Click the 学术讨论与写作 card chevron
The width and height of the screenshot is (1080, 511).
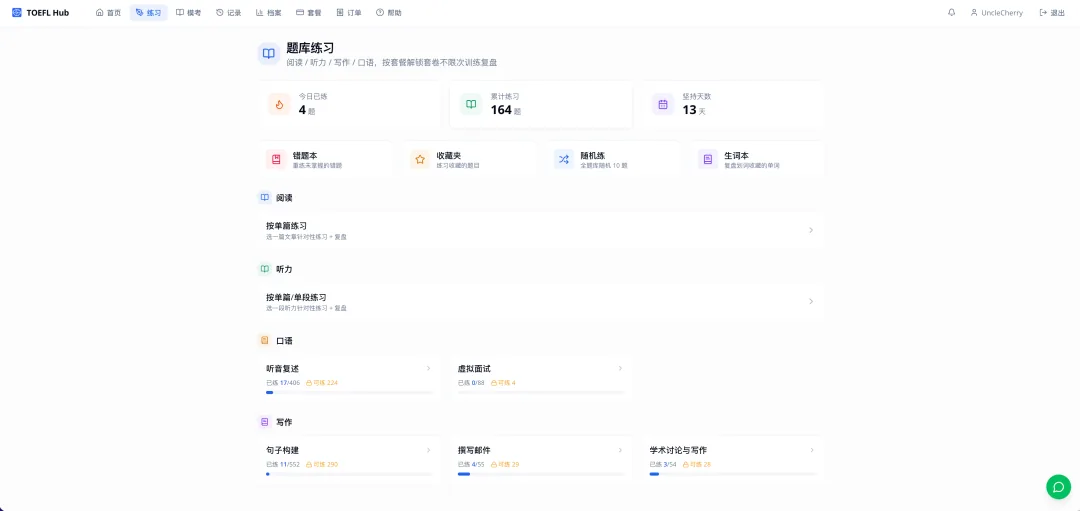click(x=811, y=450)
